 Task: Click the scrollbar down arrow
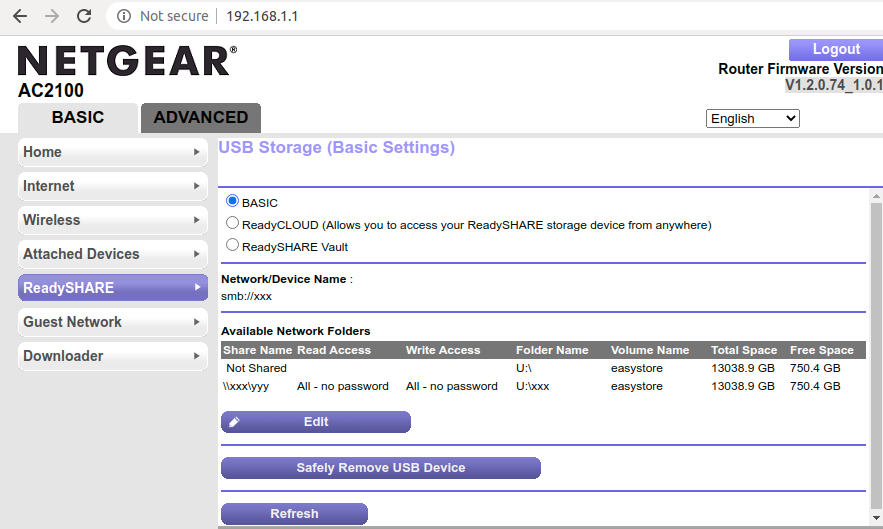click(x=876, y=518)
